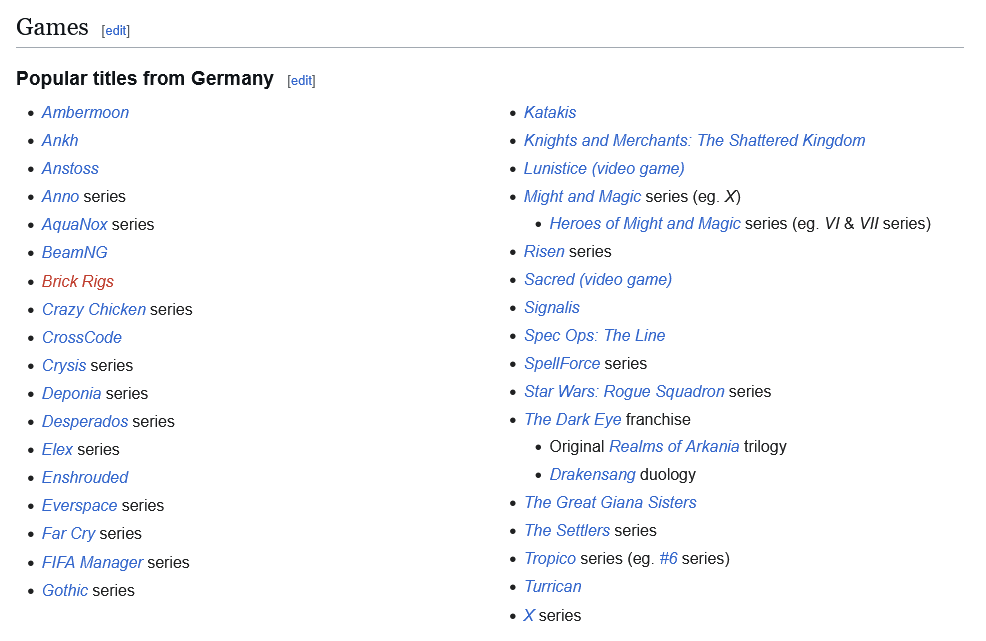Viewport: 986px width, 641px height.
Task: Open the Might and Magic link
Action: click(583, 196)
